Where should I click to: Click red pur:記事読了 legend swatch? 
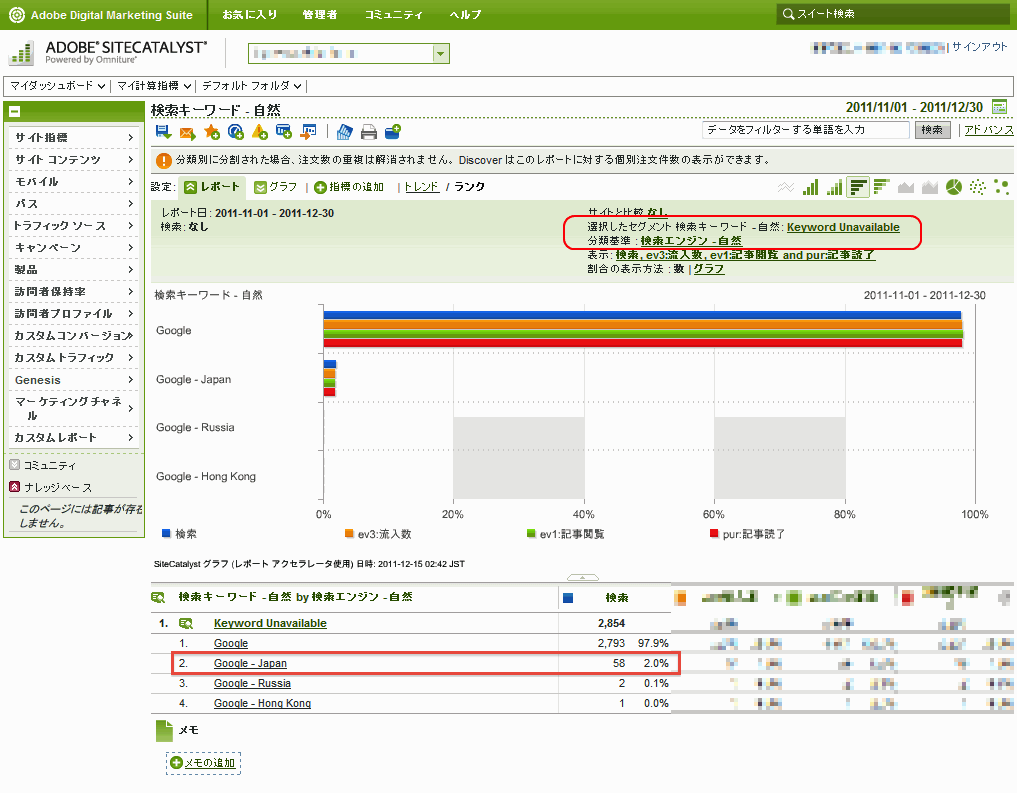tap(714, 534)
